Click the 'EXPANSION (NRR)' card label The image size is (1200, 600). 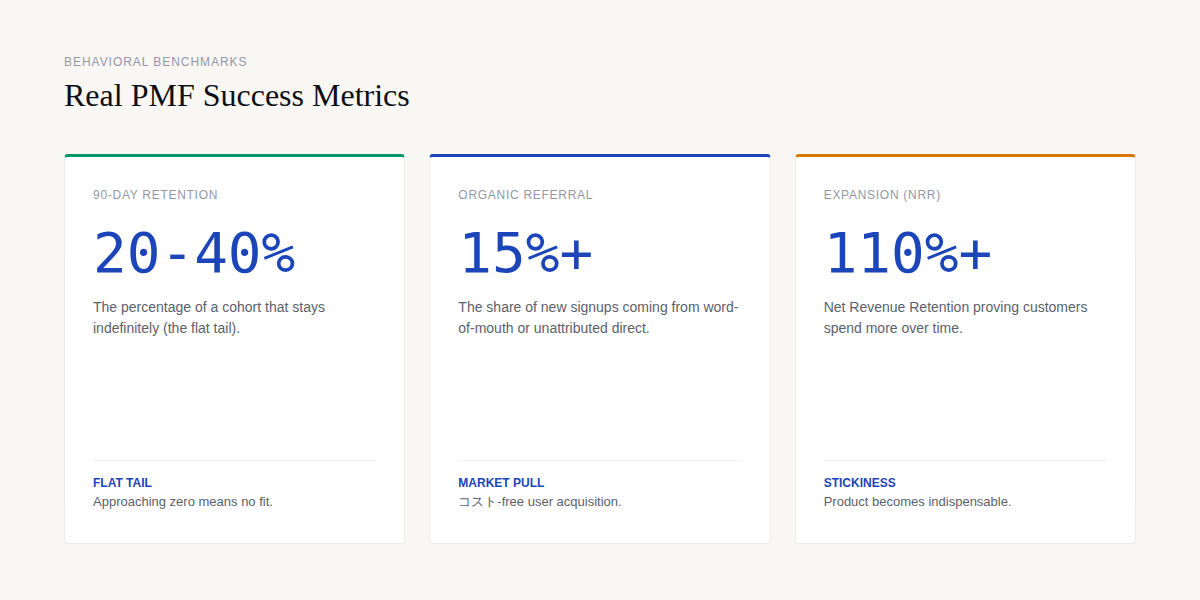(882, 195)
